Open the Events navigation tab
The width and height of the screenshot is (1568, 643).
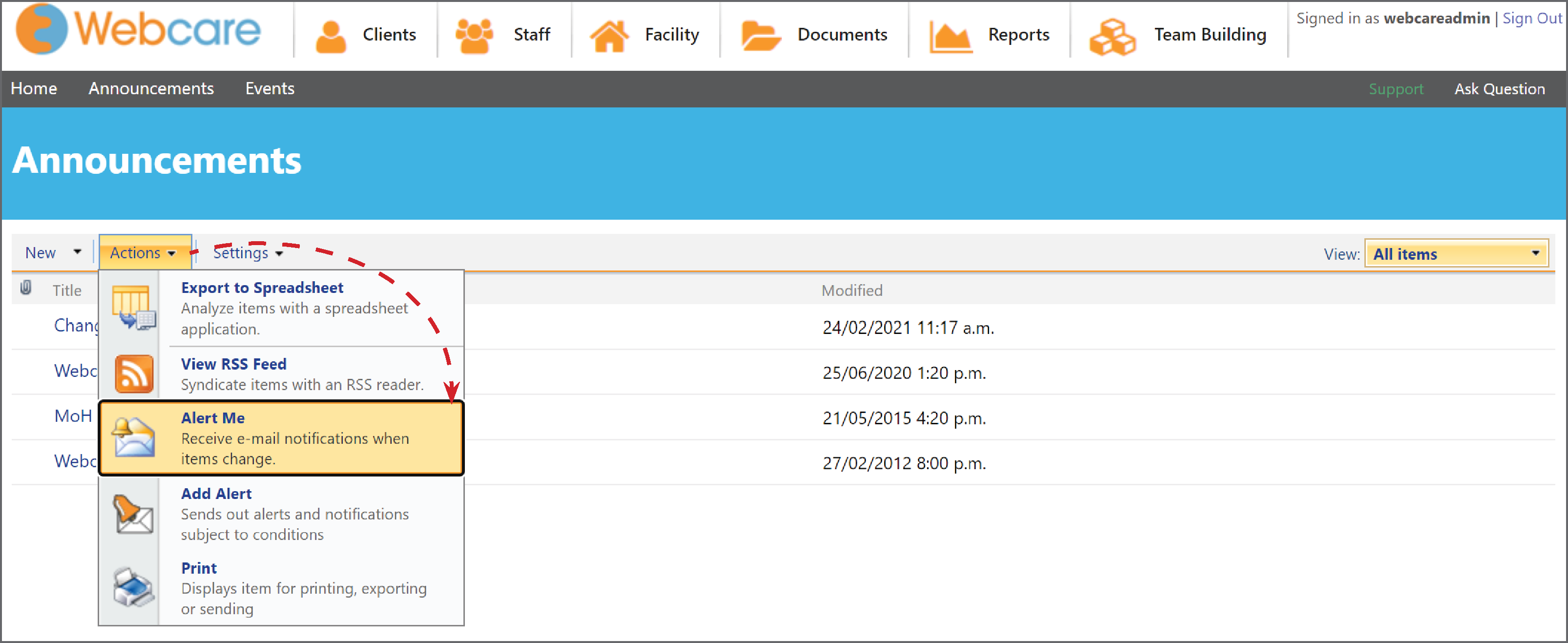(x=270, y=89)
